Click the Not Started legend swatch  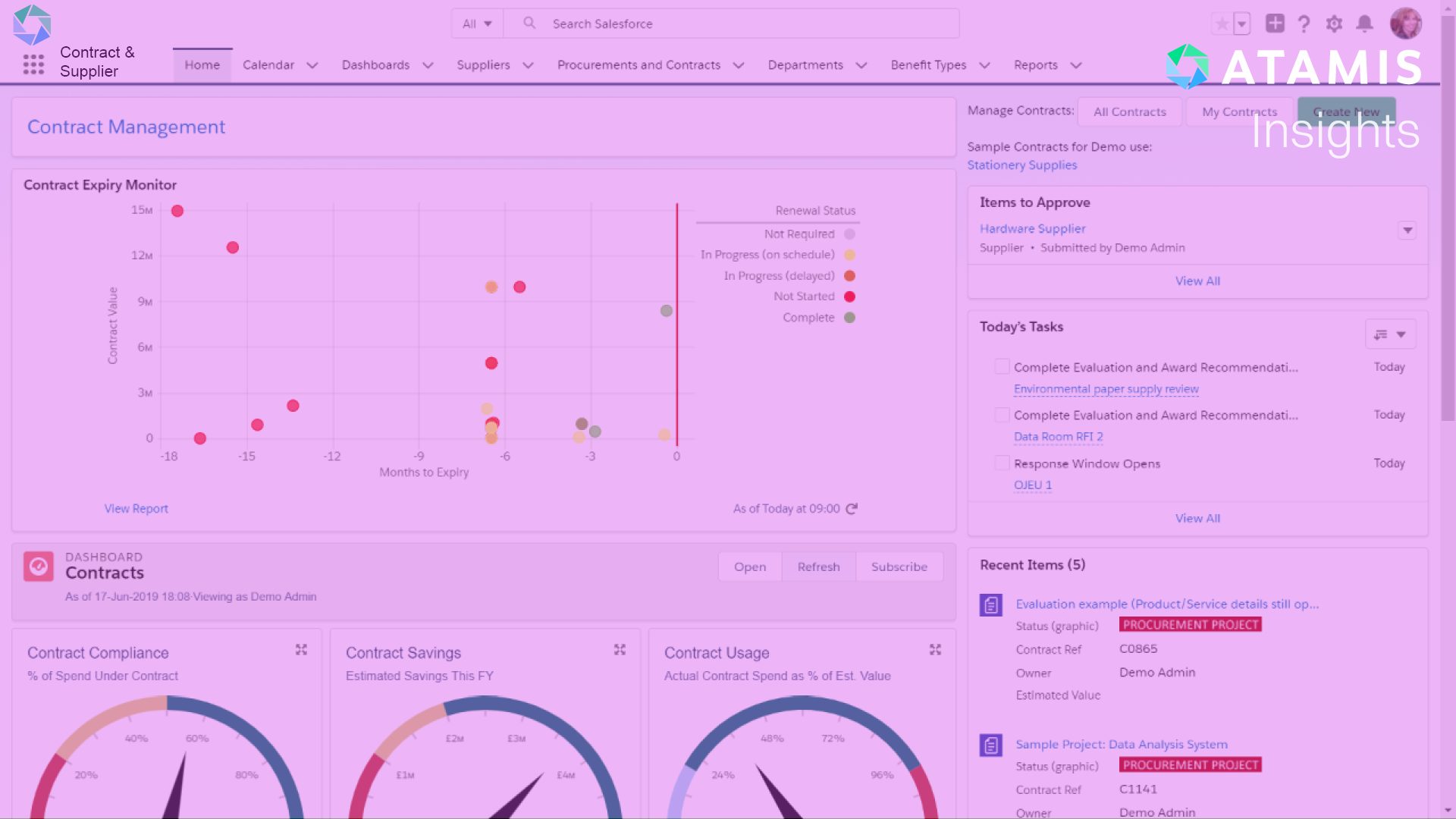tap(849, 297)
